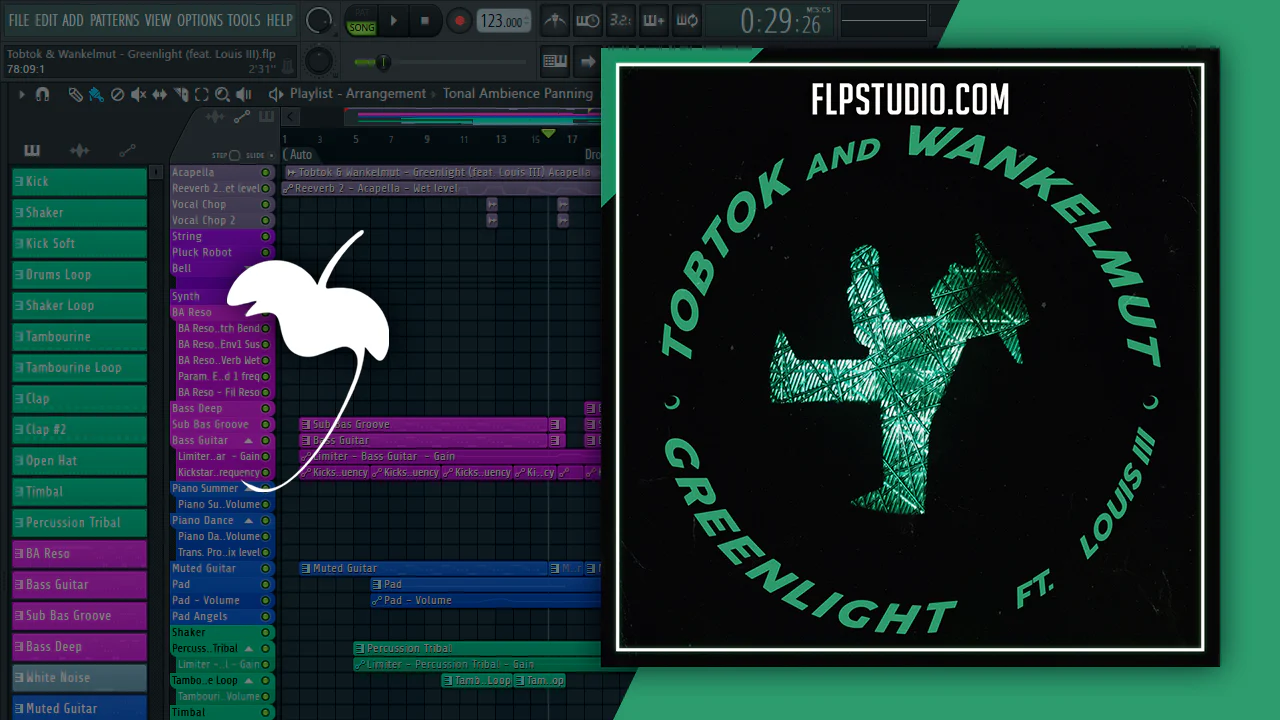This screenshot has height=720, width=1280.
Task: Click the wait-for-input icon beside the metronome
Action: coord(588,20)
